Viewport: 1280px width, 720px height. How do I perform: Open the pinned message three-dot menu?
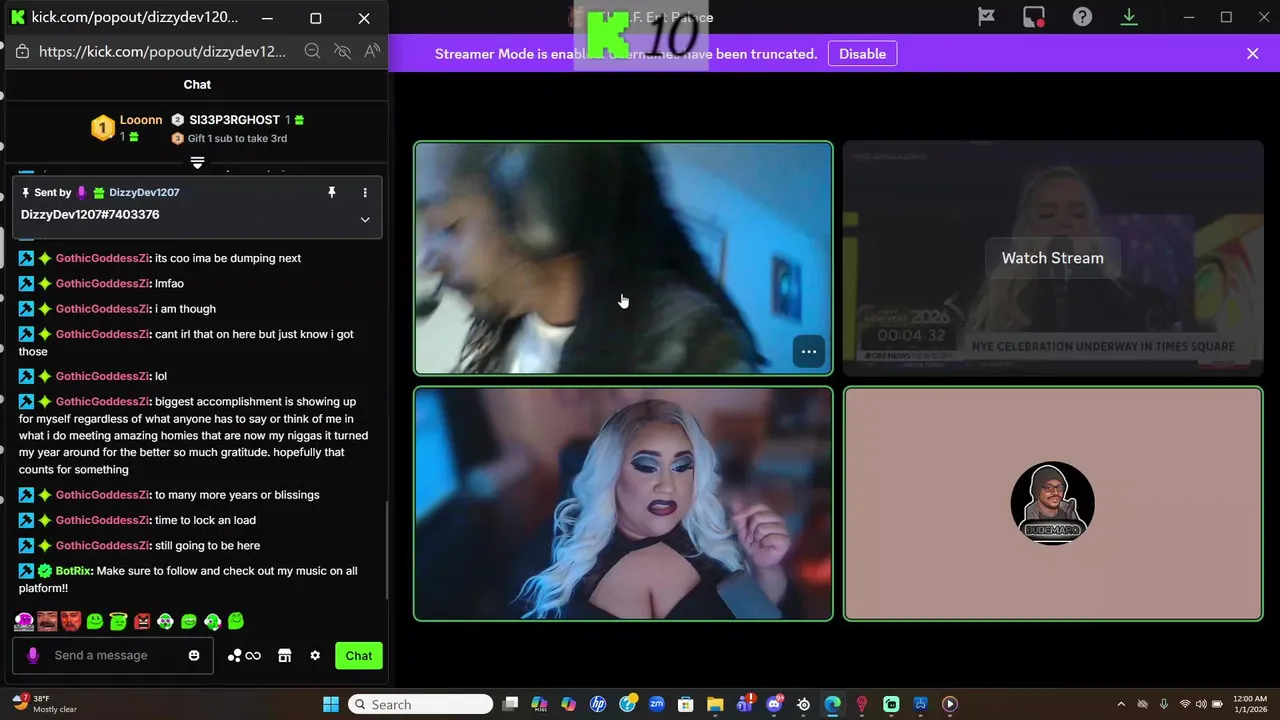point(365,192)
